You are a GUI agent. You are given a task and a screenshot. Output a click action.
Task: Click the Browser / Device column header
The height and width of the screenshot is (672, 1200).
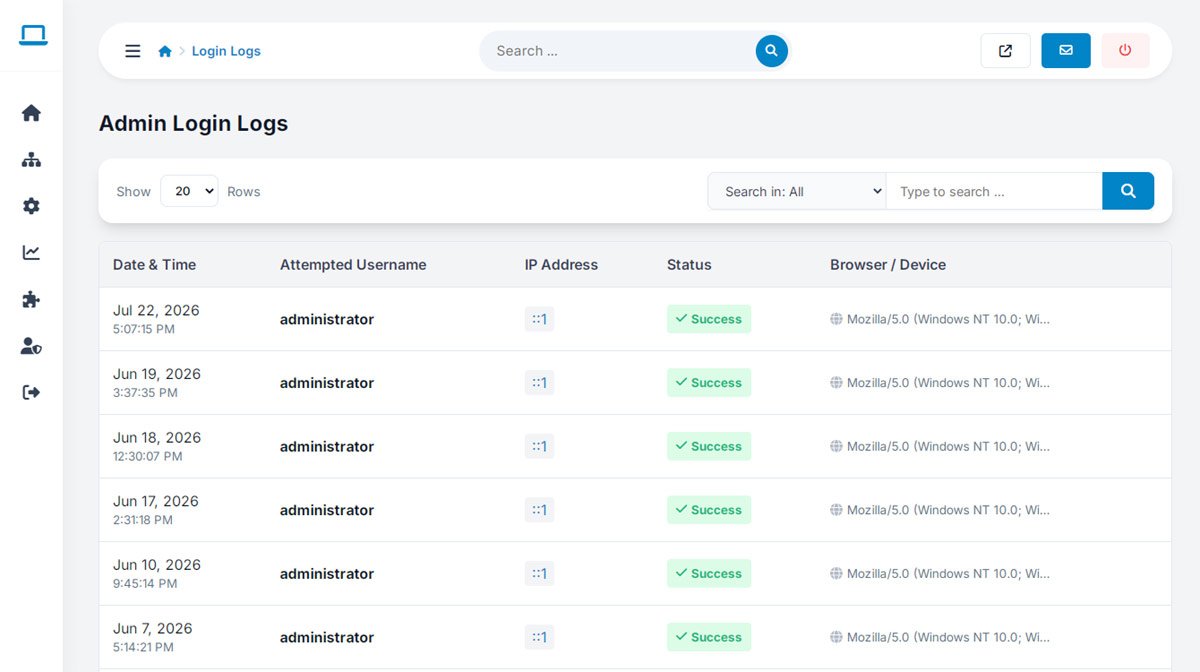coord(888,265)
